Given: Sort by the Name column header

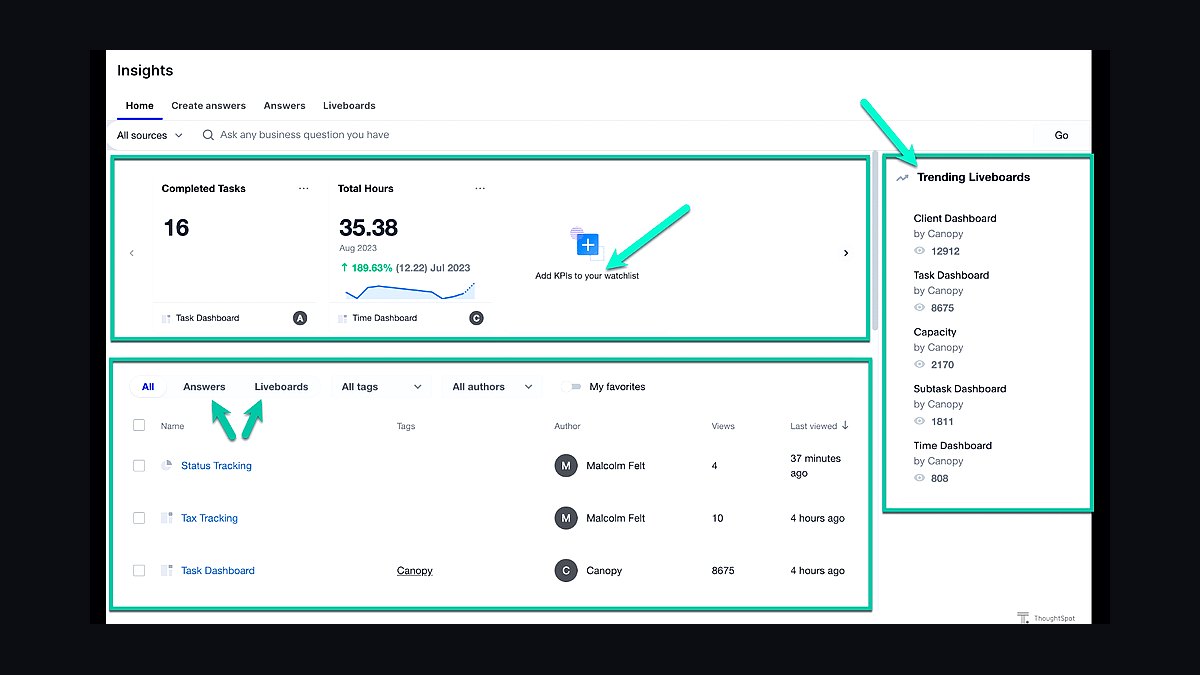Looking at the screenshot, I should click(x=172, y=426).
